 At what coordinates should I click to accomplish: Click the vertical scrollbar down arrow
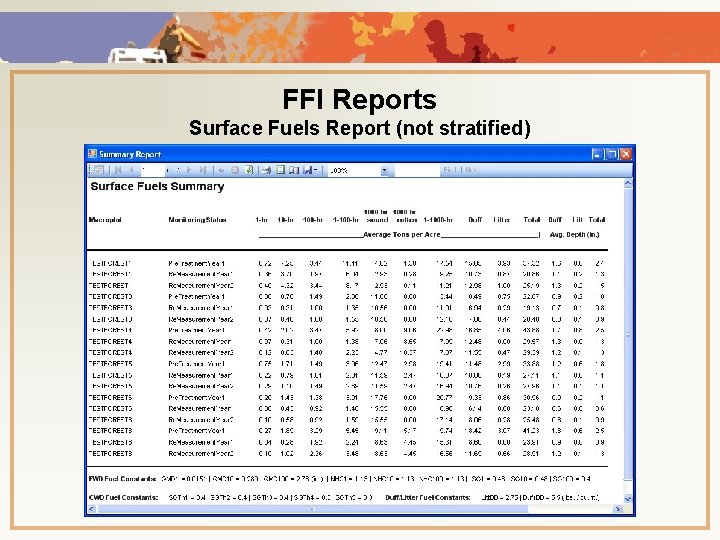coord(628,499)
